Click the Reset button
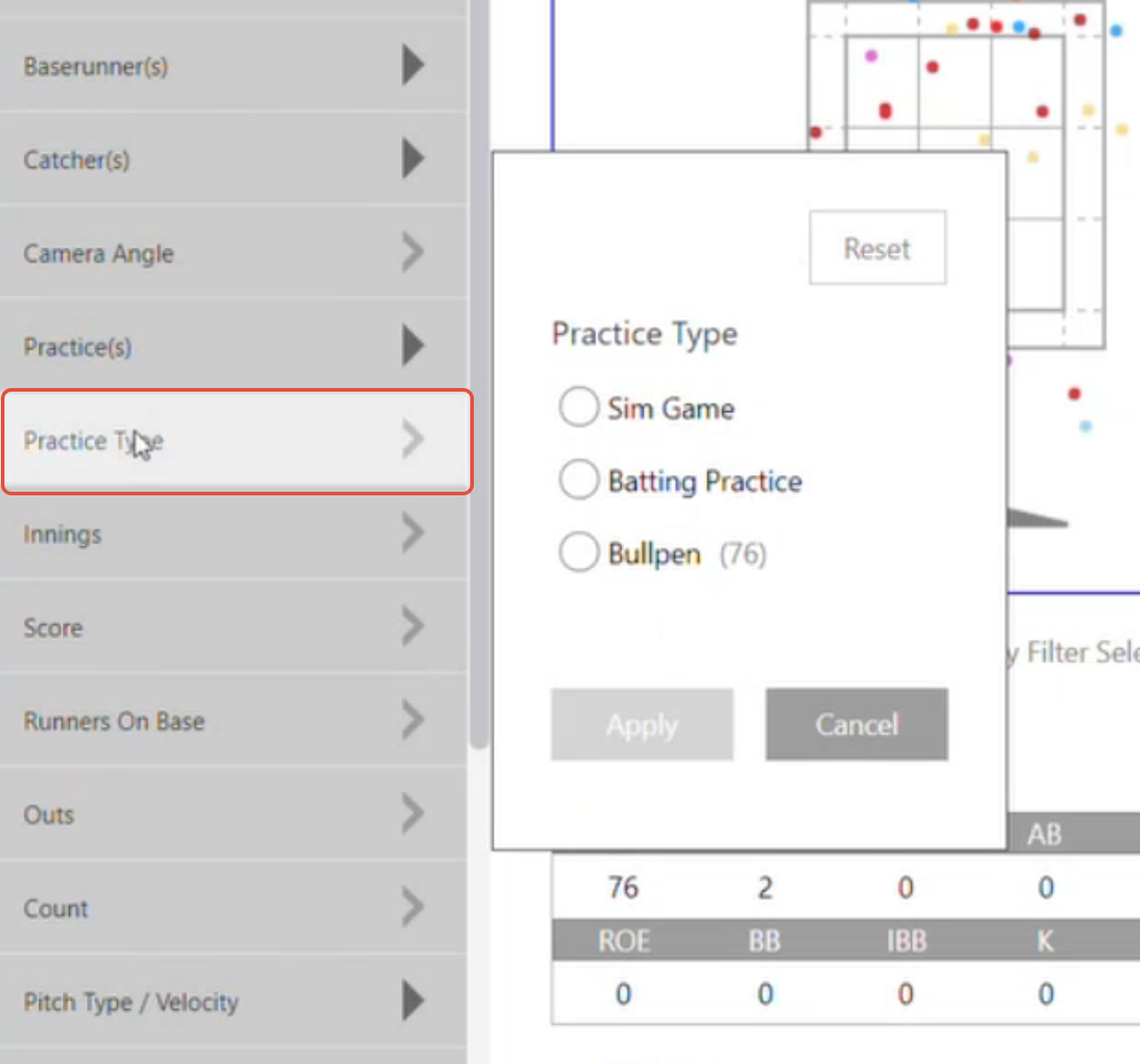 [x=877, y=248]
